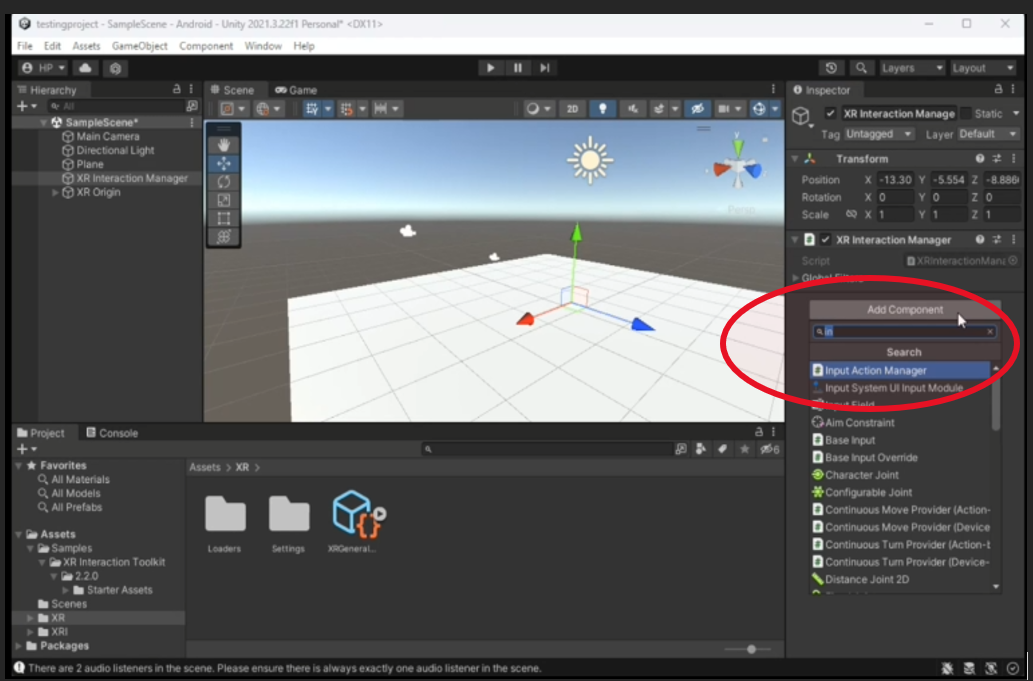Image resolution: width=1033 pixels, height=681 pixels.
Task: Collapse the Transform component foldout
Action: point(795,159)
